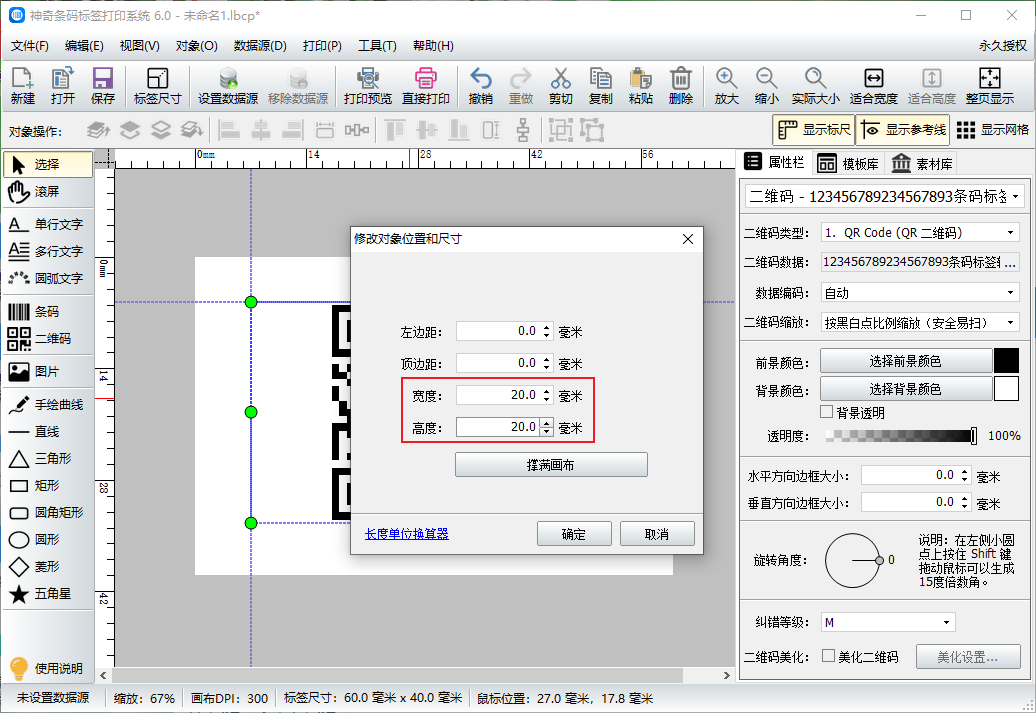
Task: Click the 实际大小 actual size icon
Action: coord(815,86)
